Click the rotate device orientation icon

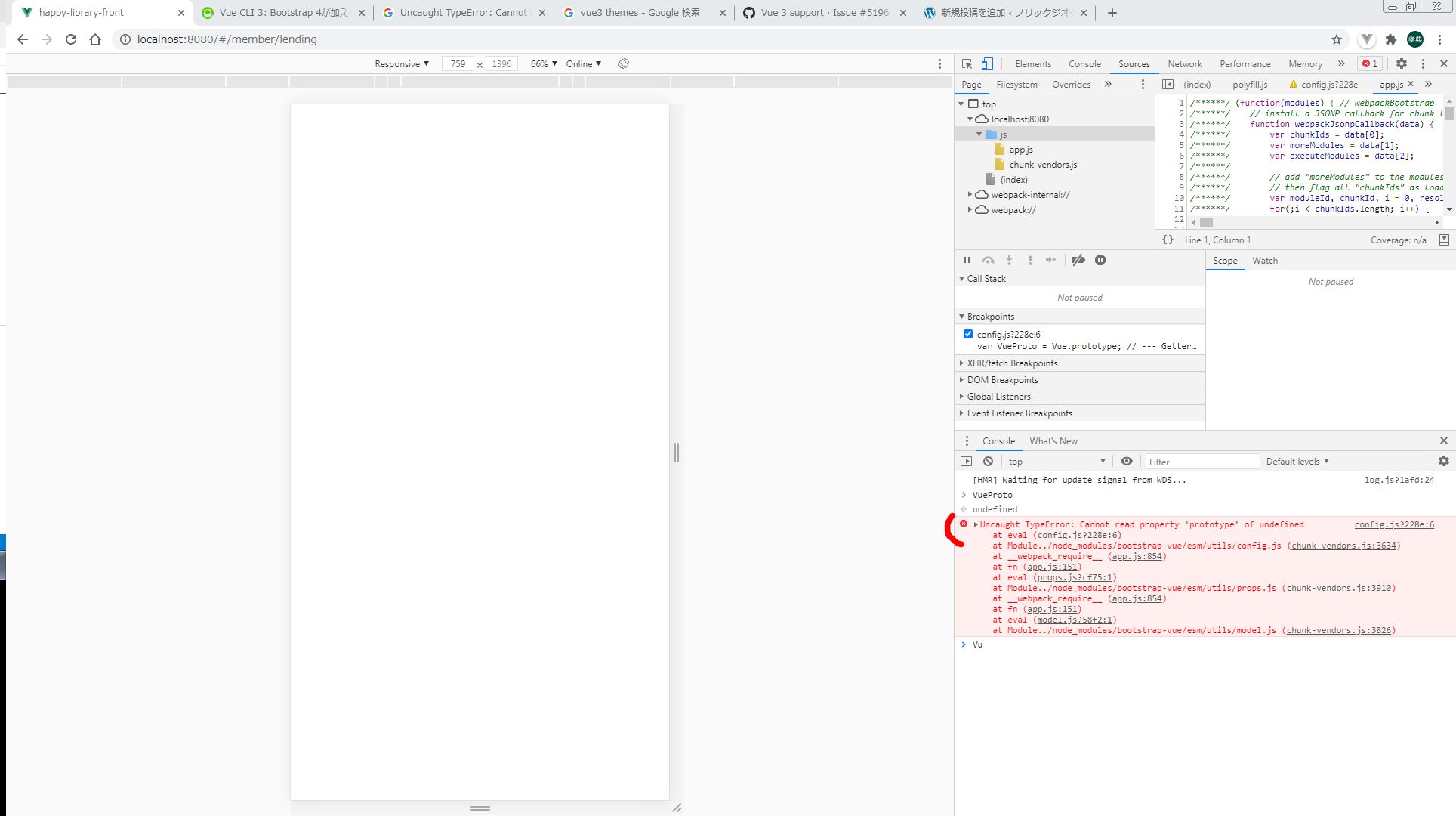click(x=624, y=64)
